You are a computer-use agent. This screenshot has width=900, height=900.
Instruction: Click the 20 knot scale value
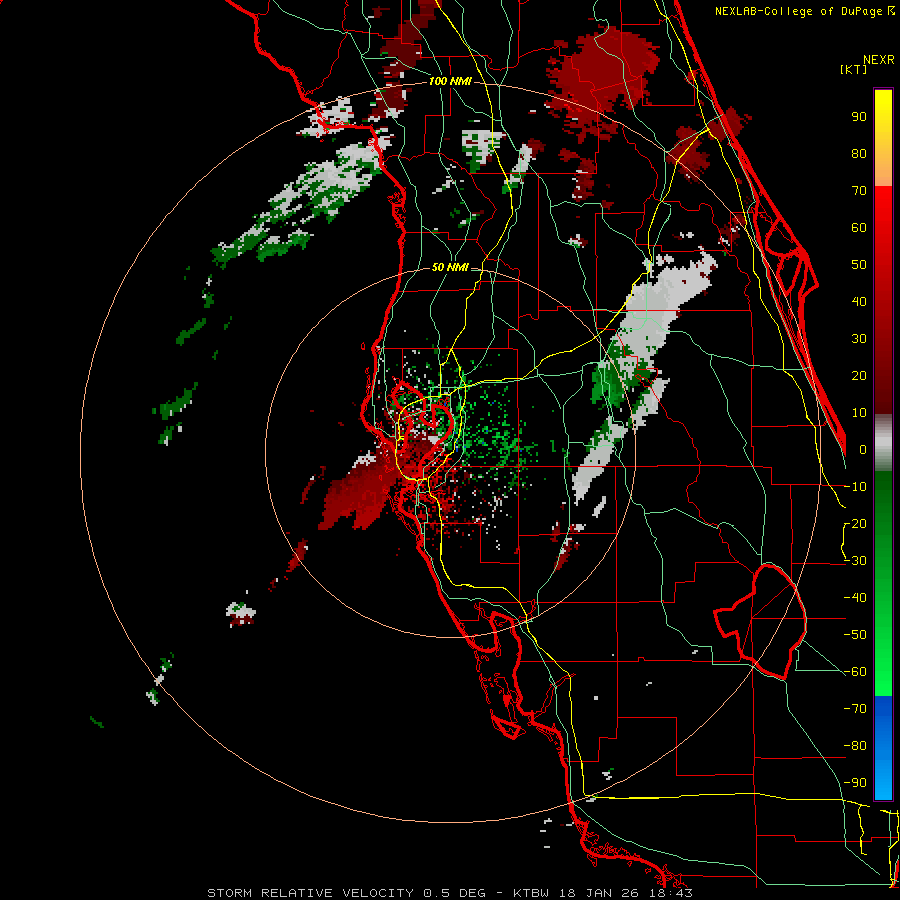tap(859, 375)
